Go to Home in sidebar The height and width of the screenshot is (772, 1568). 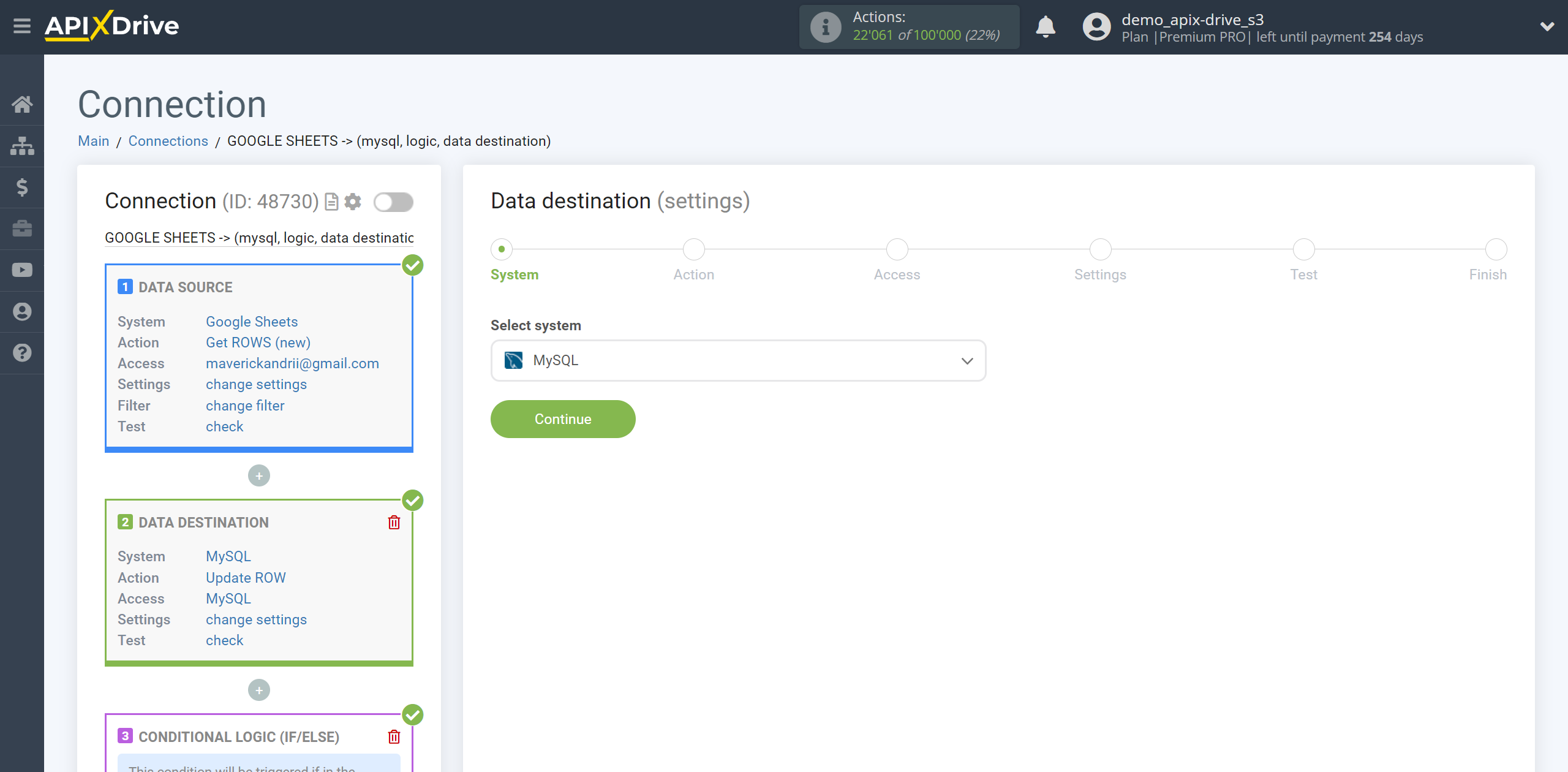pos(22,104)
